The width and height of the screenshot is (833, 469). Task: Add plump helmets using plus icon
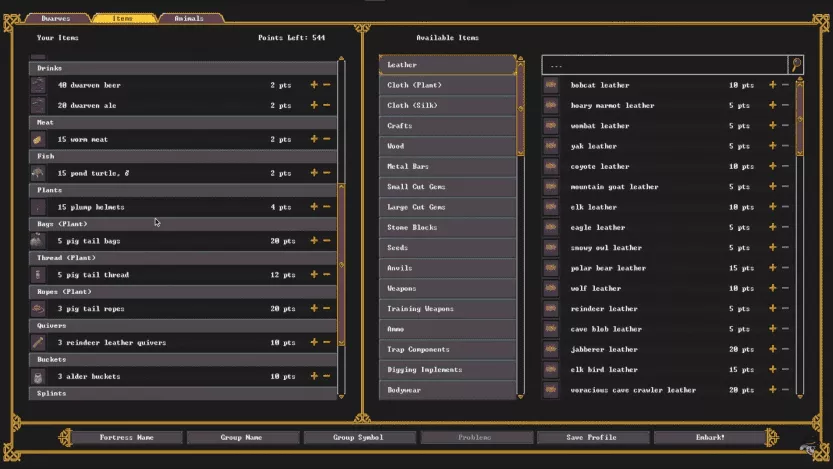click(x=314, y=207)
